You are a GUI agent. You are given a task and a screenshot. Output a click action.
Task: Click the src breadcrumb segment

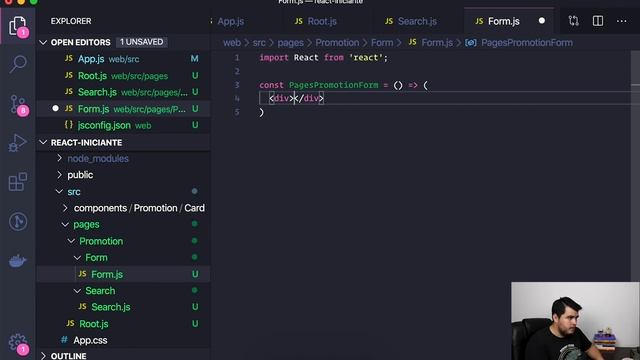click(x=259, y=43)
